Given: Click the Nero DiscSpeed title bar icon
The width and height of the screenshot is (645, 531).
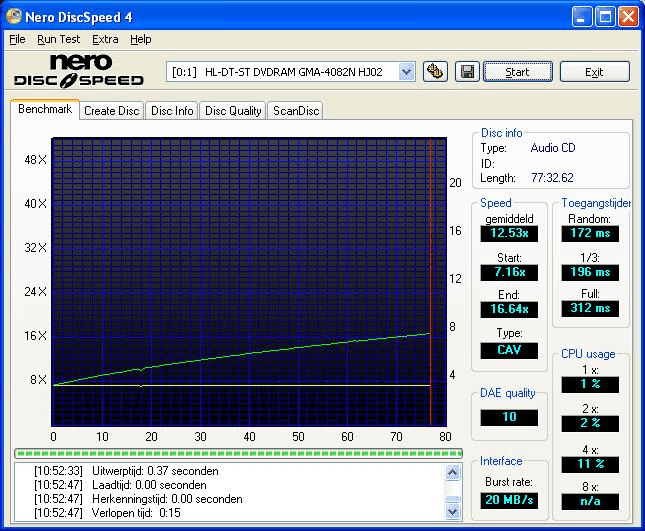Looking at the screenshot, I should [x=15, y=17].
